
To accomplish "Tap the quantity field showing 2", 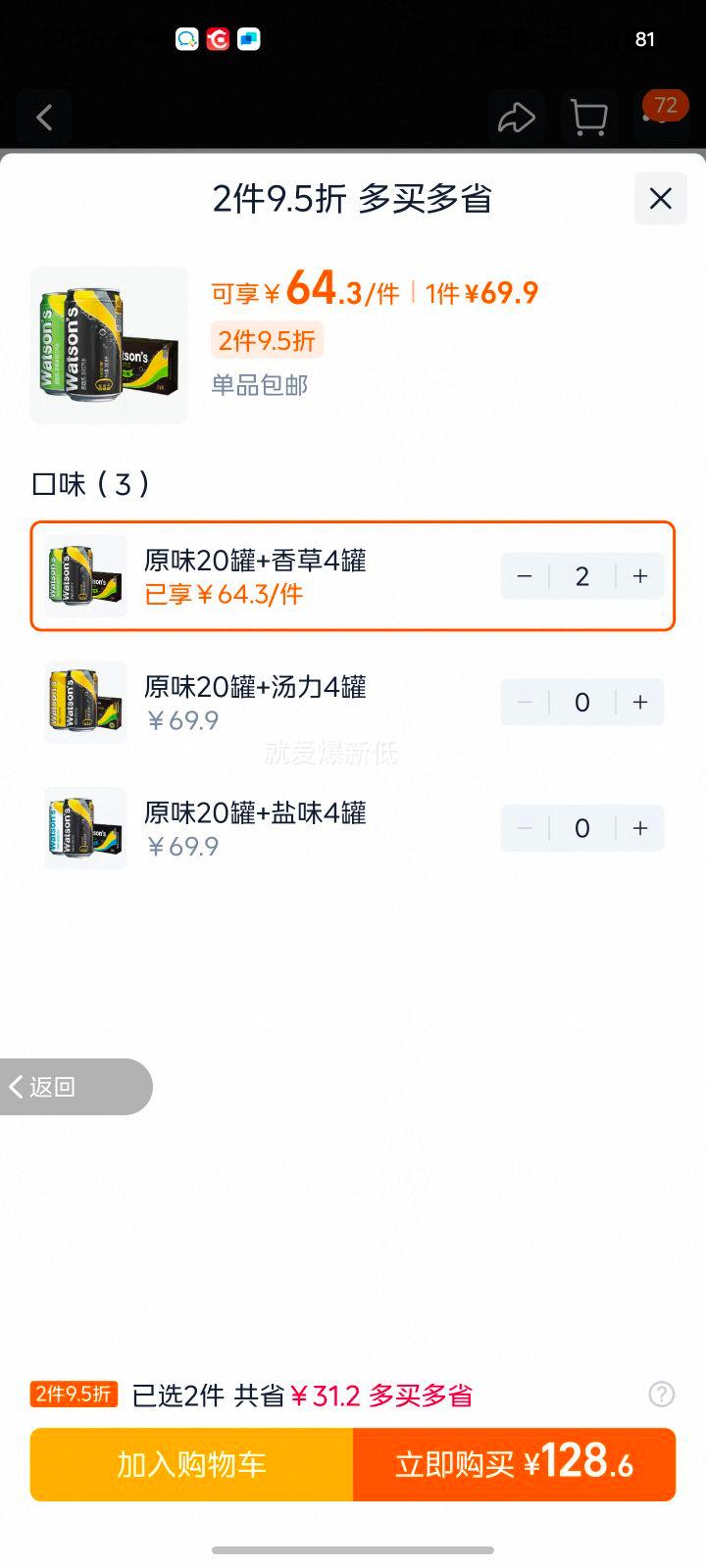I will [x=582, y=576].
